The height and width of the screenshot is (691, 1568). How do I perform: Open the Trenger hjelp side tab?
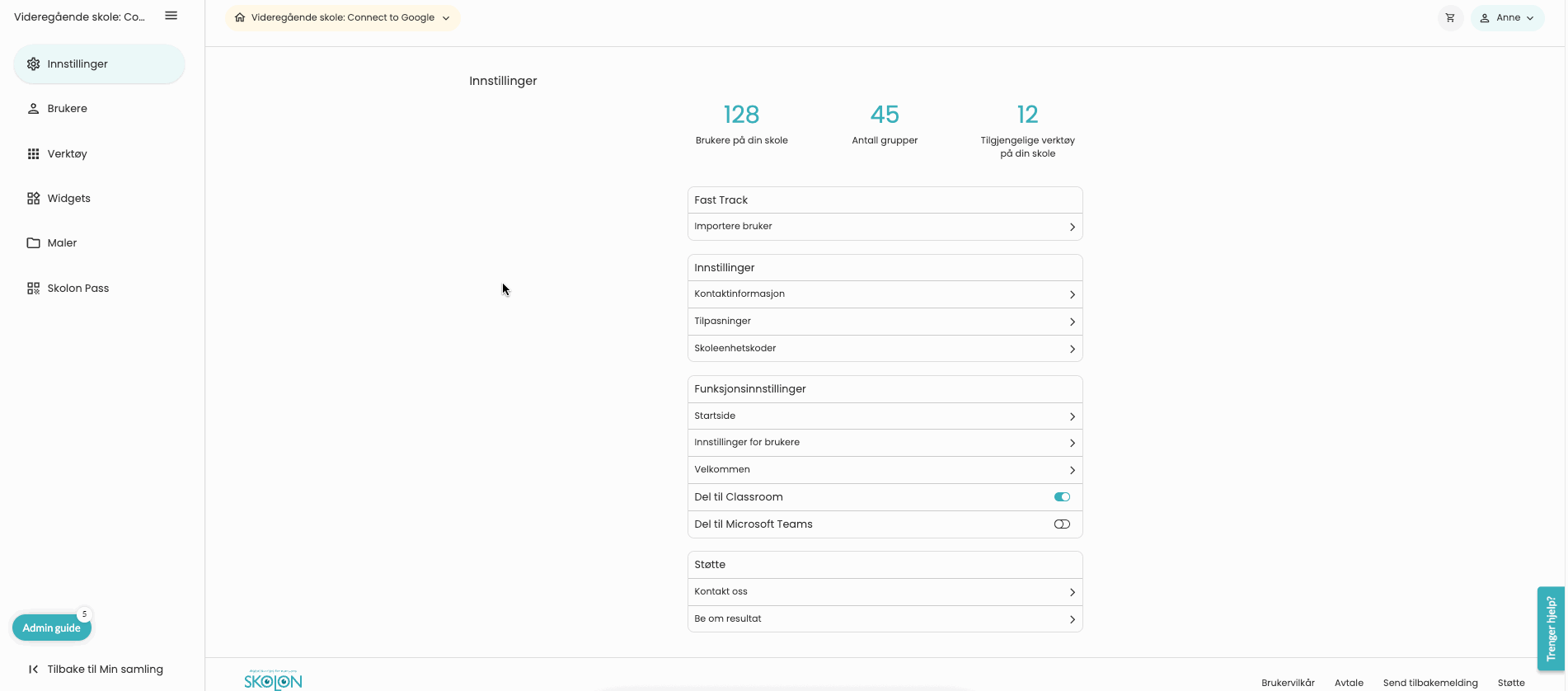tap(1551, 628)
